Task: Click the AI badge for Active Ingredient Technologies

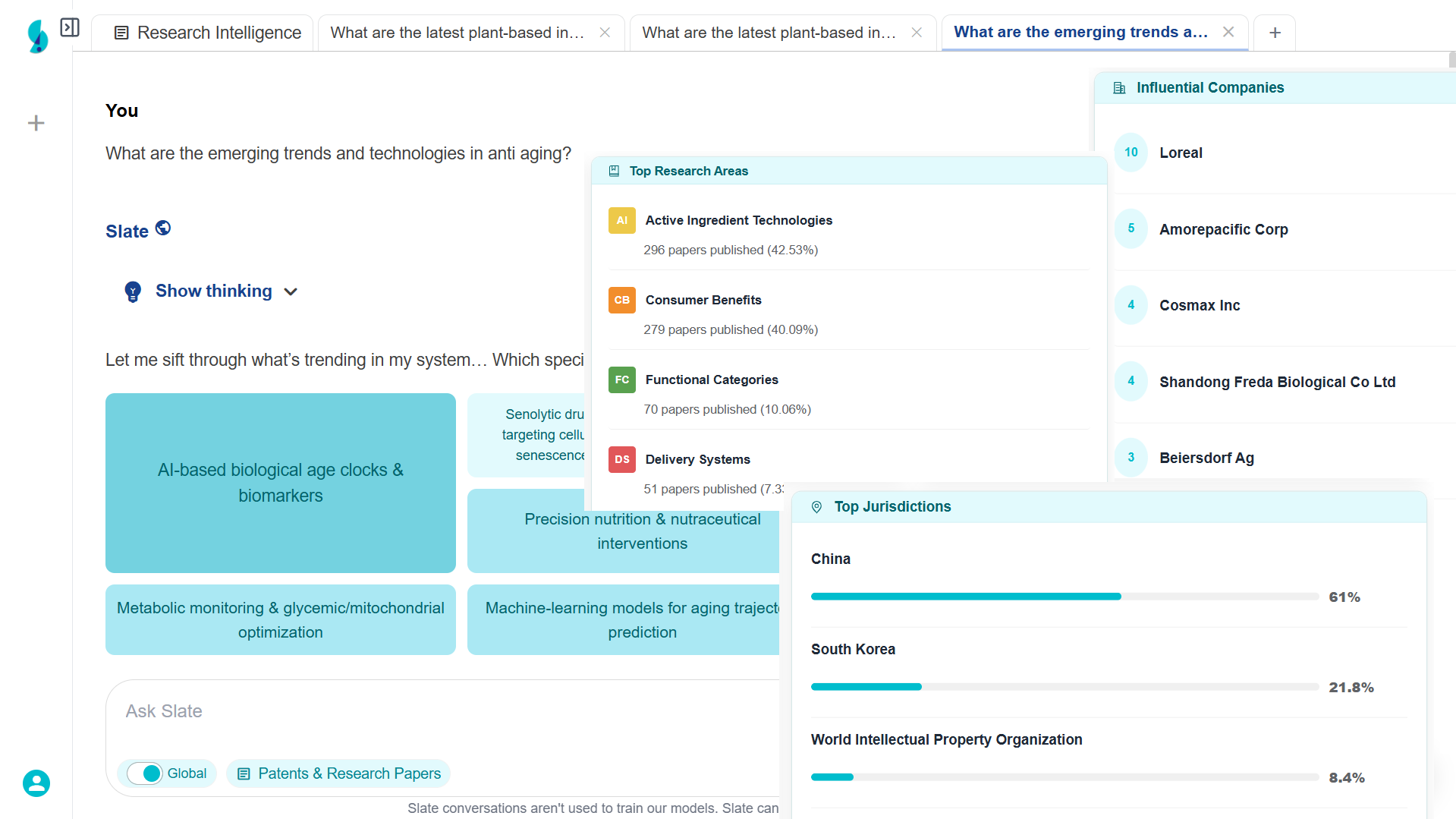Action: pyautogui.click(x=621, y=221)
